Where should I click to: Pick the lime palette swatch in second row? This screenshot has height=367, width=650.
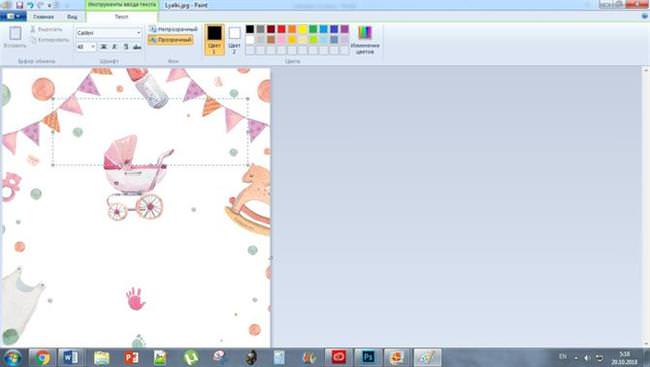[x=313, y=40]
